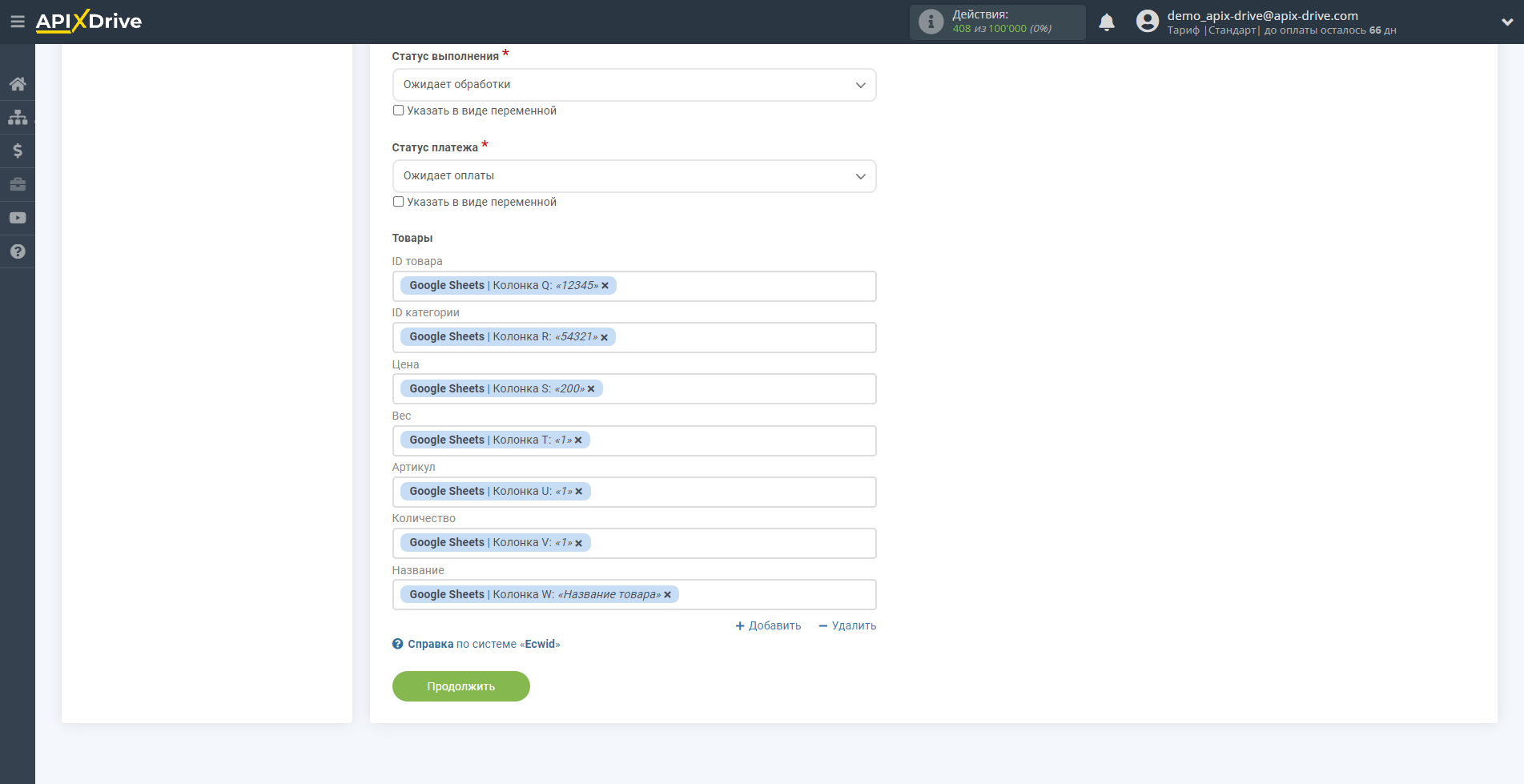Click the account email demo_apix-drive@apix-drive.com

(x=1262, y=15)
